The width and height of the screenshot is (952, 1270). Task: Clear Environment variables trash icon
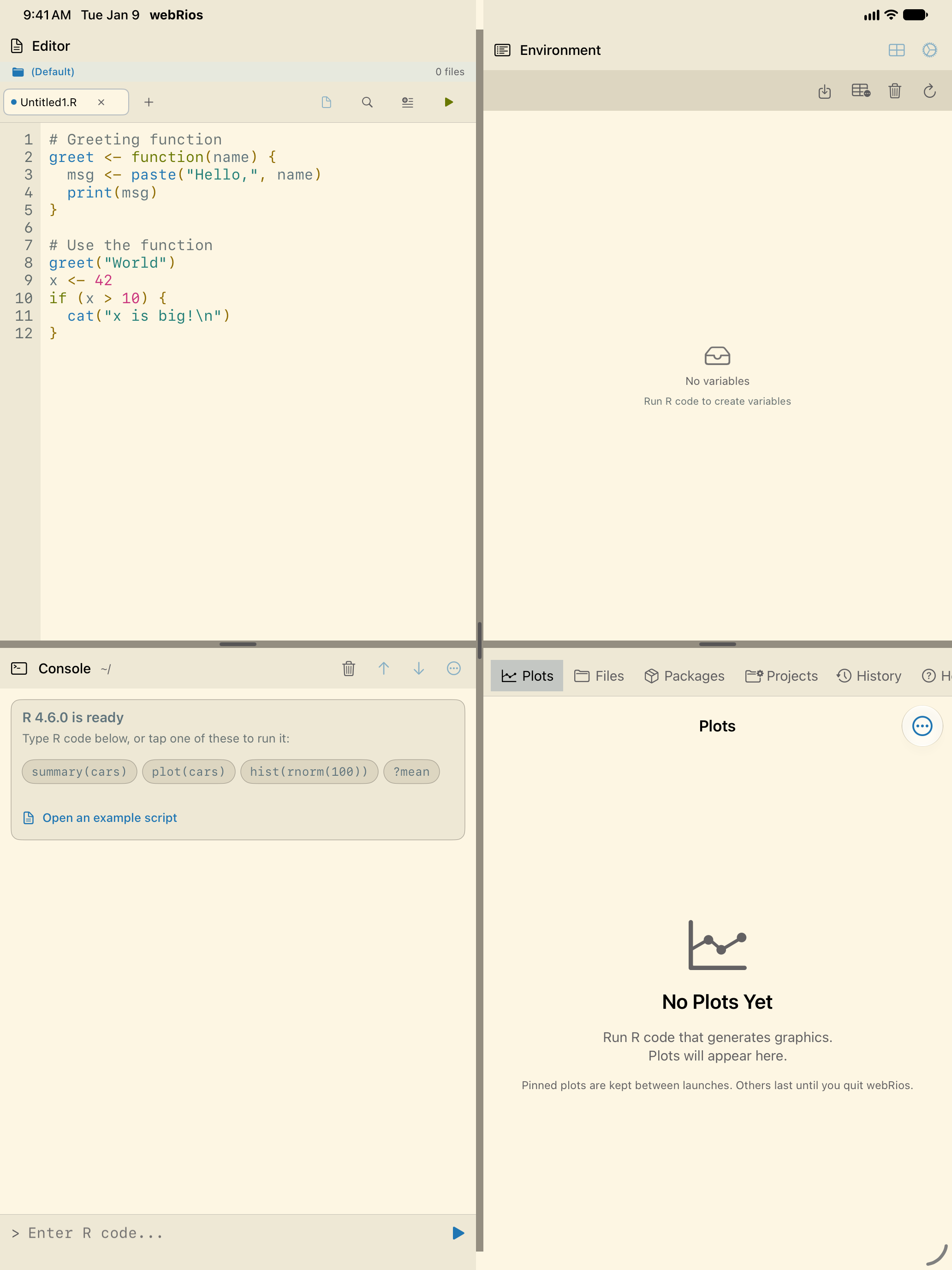point(895,91)
